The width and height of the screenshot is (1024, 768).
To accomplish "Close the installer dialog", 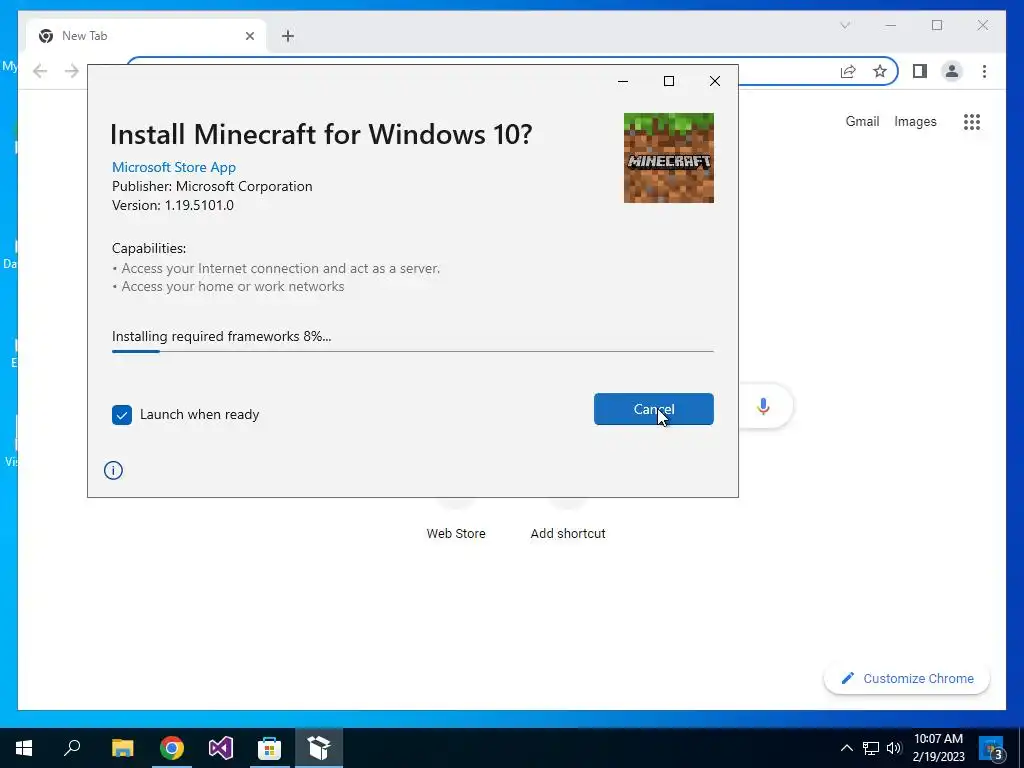I will (x=715, y=81).
